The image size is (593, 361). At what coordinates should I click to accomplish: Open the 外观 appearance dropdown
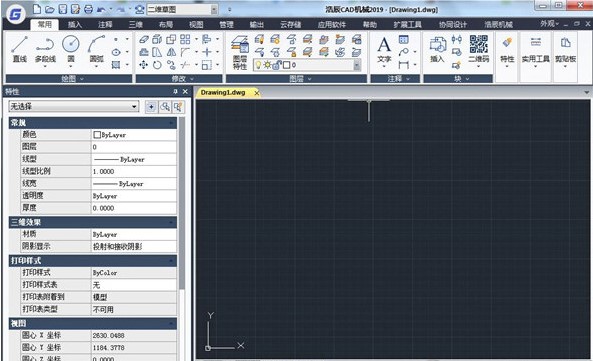tap(550, 24)
